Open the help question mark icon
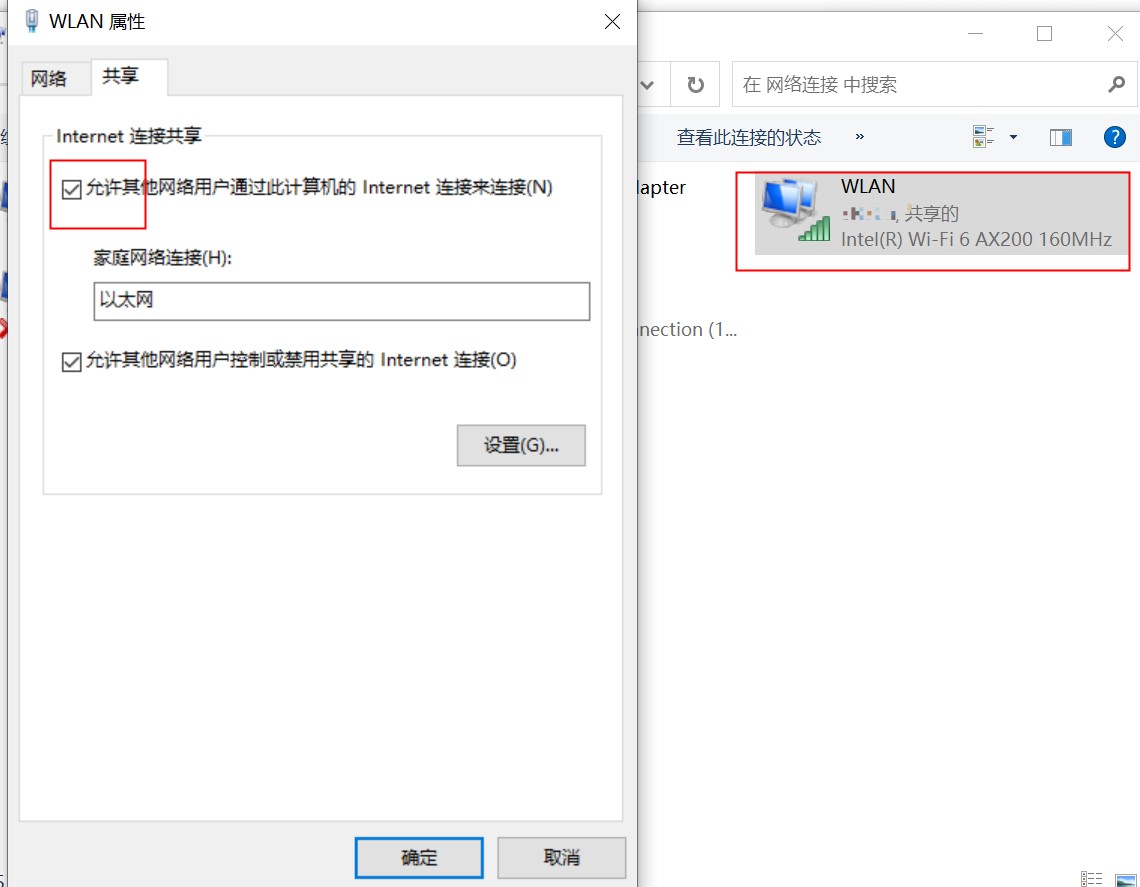1140x887 pixels. [x=1114, y=137]
